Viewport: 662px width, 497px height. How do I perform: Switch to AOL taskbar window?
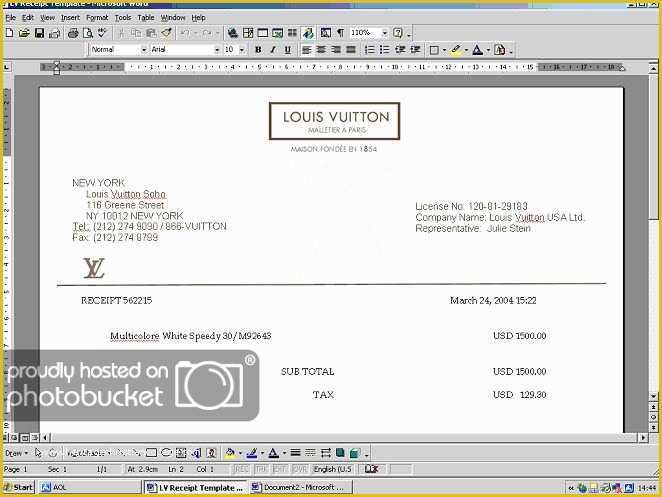pyautogui.click(x=90, y=487)
